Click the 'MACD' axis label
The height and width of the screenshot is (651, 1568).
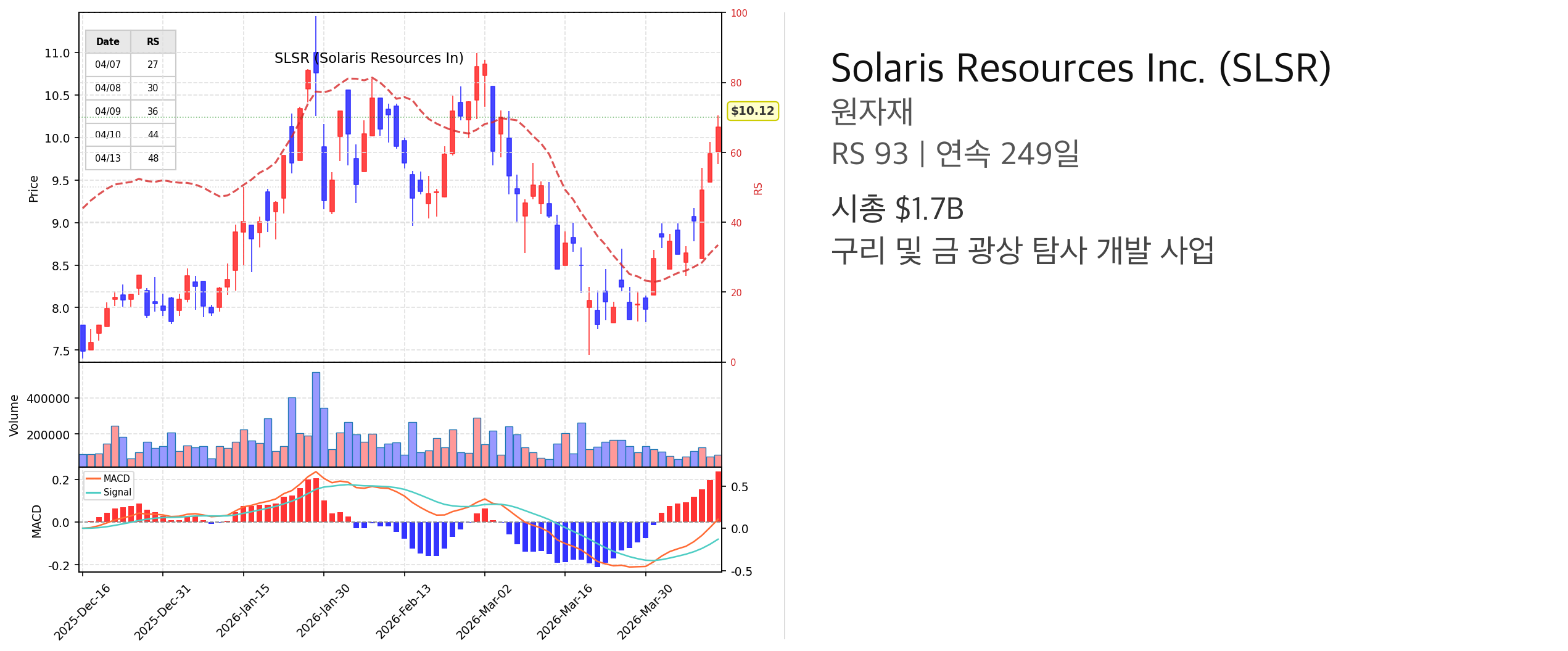(x=36, y=521)
